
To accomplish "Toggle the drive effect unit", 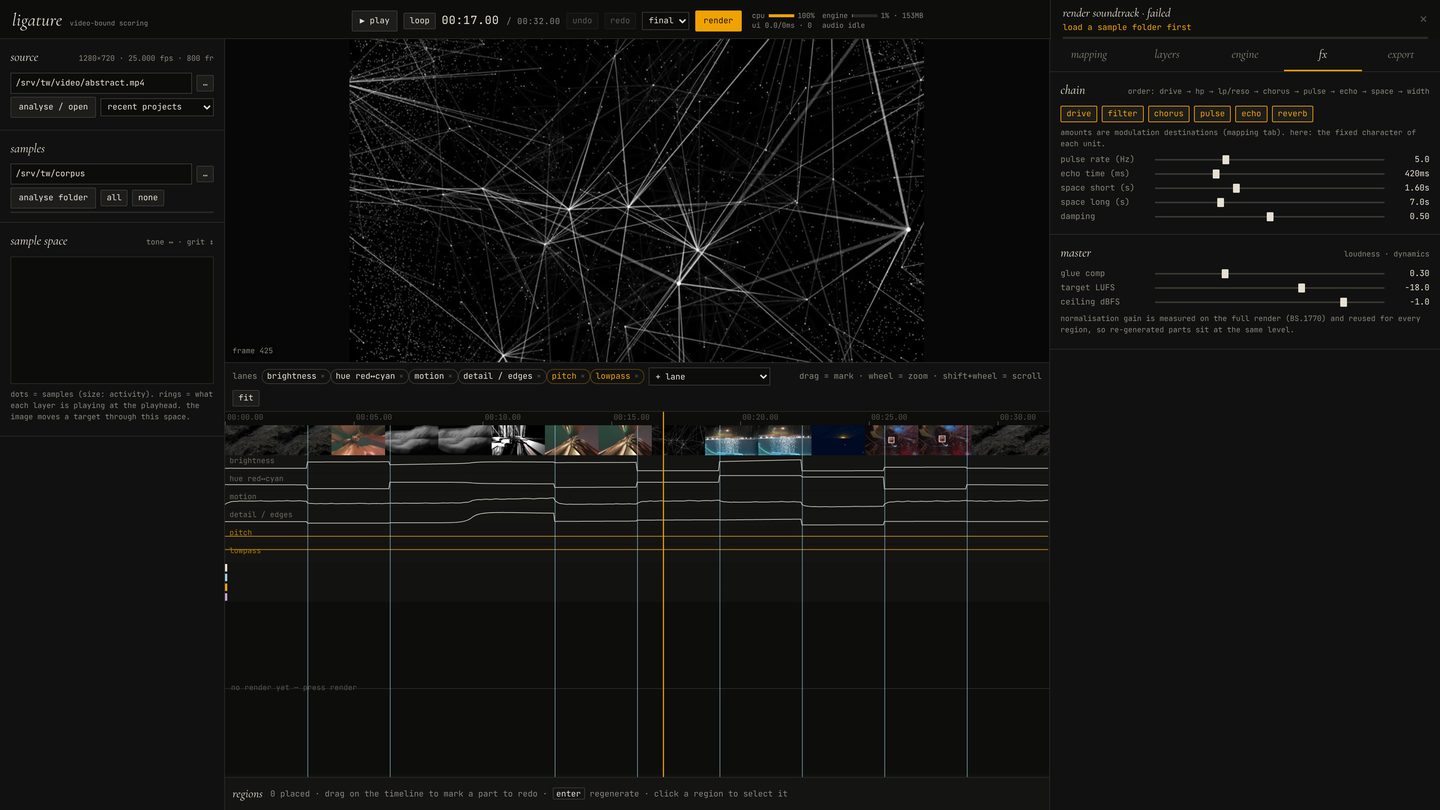I will click(x=1079, y=114).
